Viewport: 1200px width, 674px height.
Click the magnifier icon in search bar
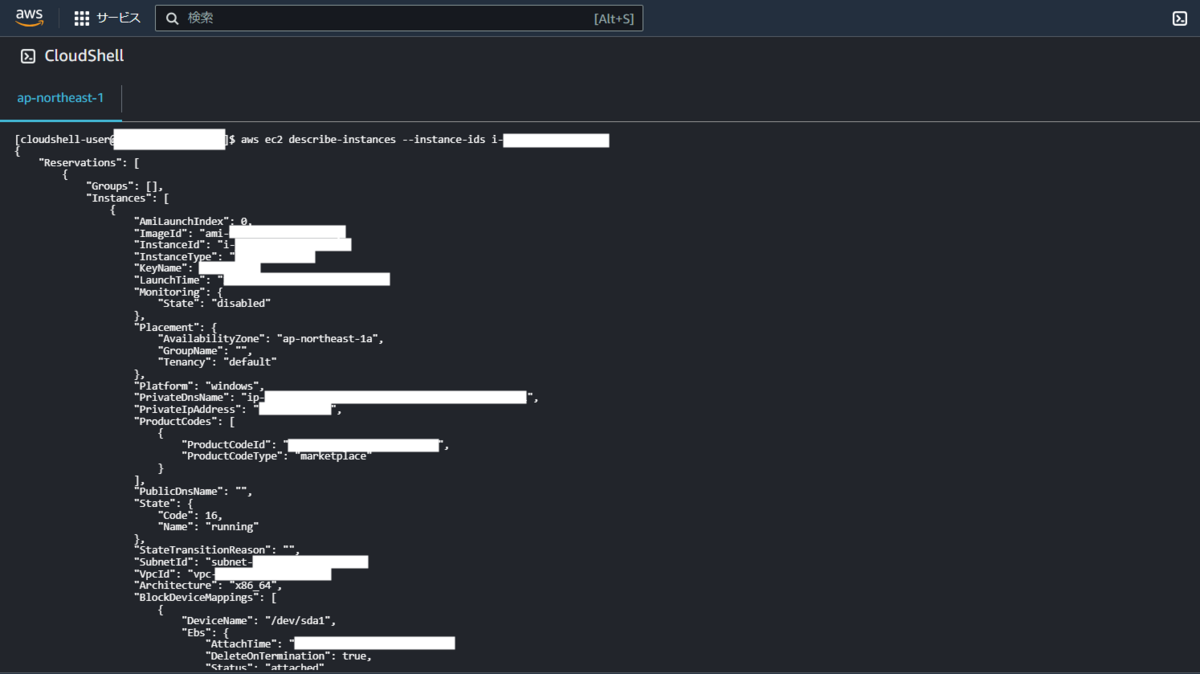pyautogui.click(x=173, y=18)
